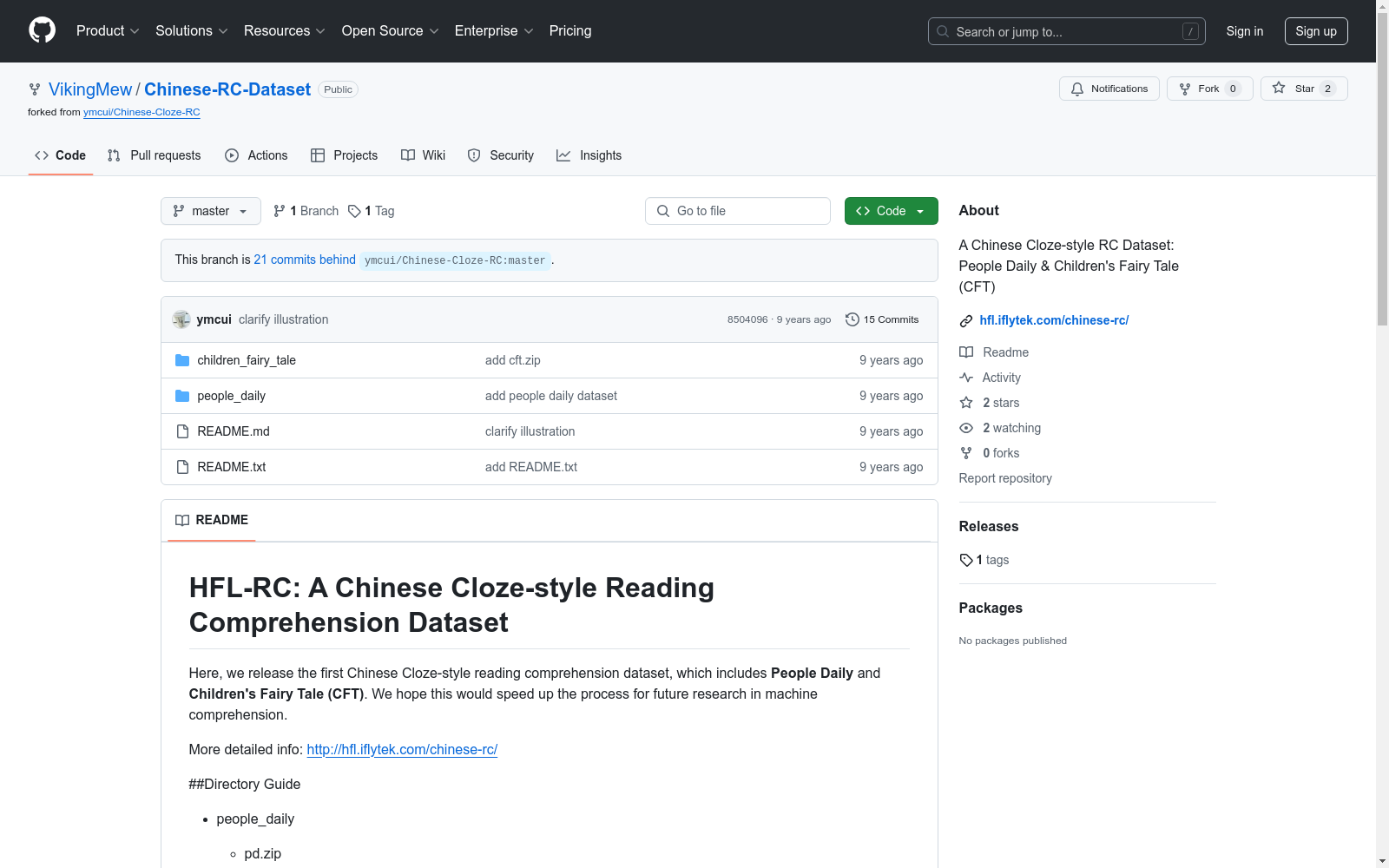Open the Wiki tab

pos(424,155)
